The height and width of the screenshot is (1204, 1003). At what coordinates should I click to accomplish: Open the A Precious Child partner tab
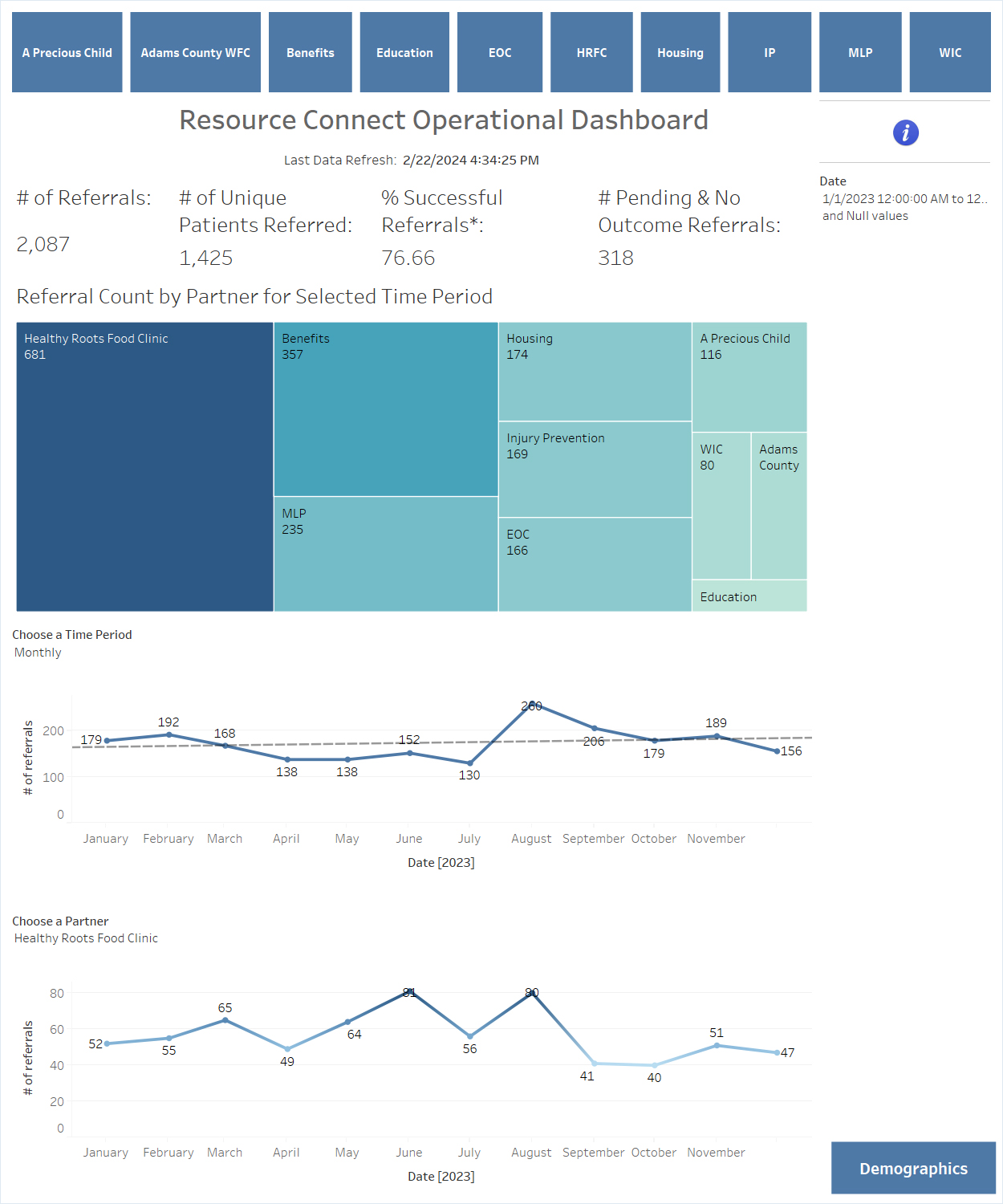click(x=67, y=52)
